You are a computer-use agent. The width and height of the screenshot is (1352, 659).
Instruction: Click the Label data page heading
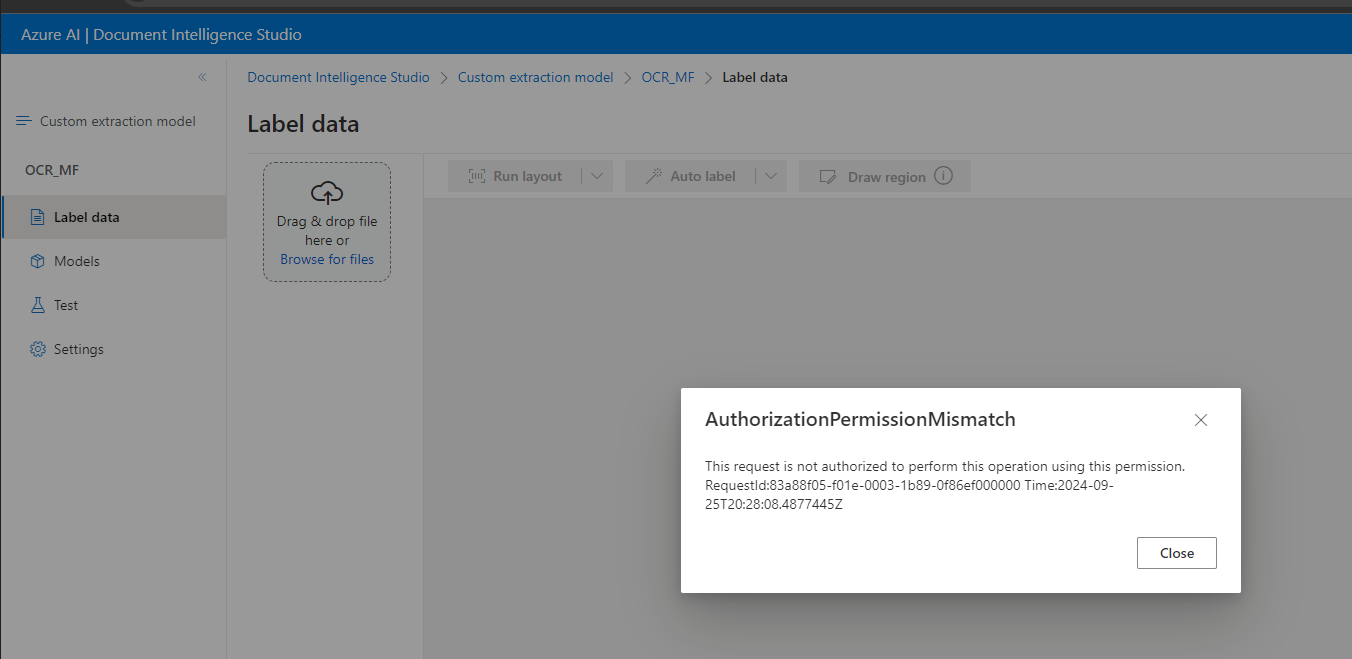(x=303, y=124)
